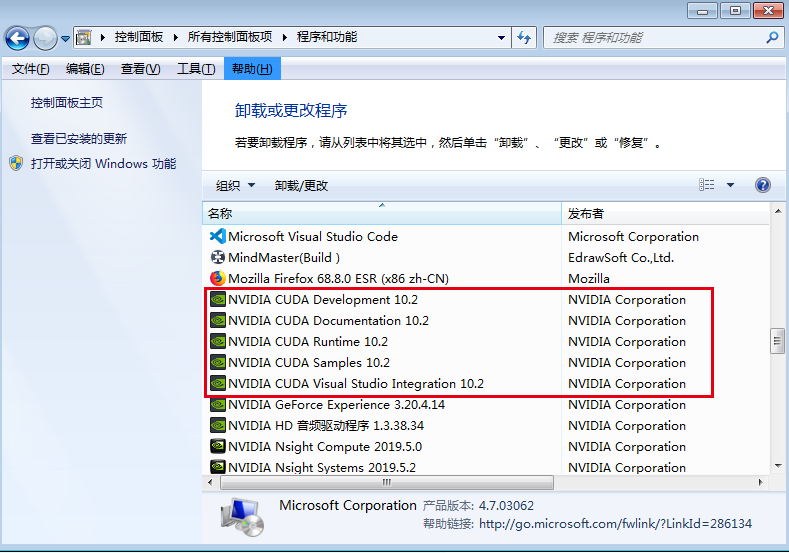Click Mozilla publisher cell
Image resolution: width=789 pixels, height=553 pixels.
tap(589, 278)
